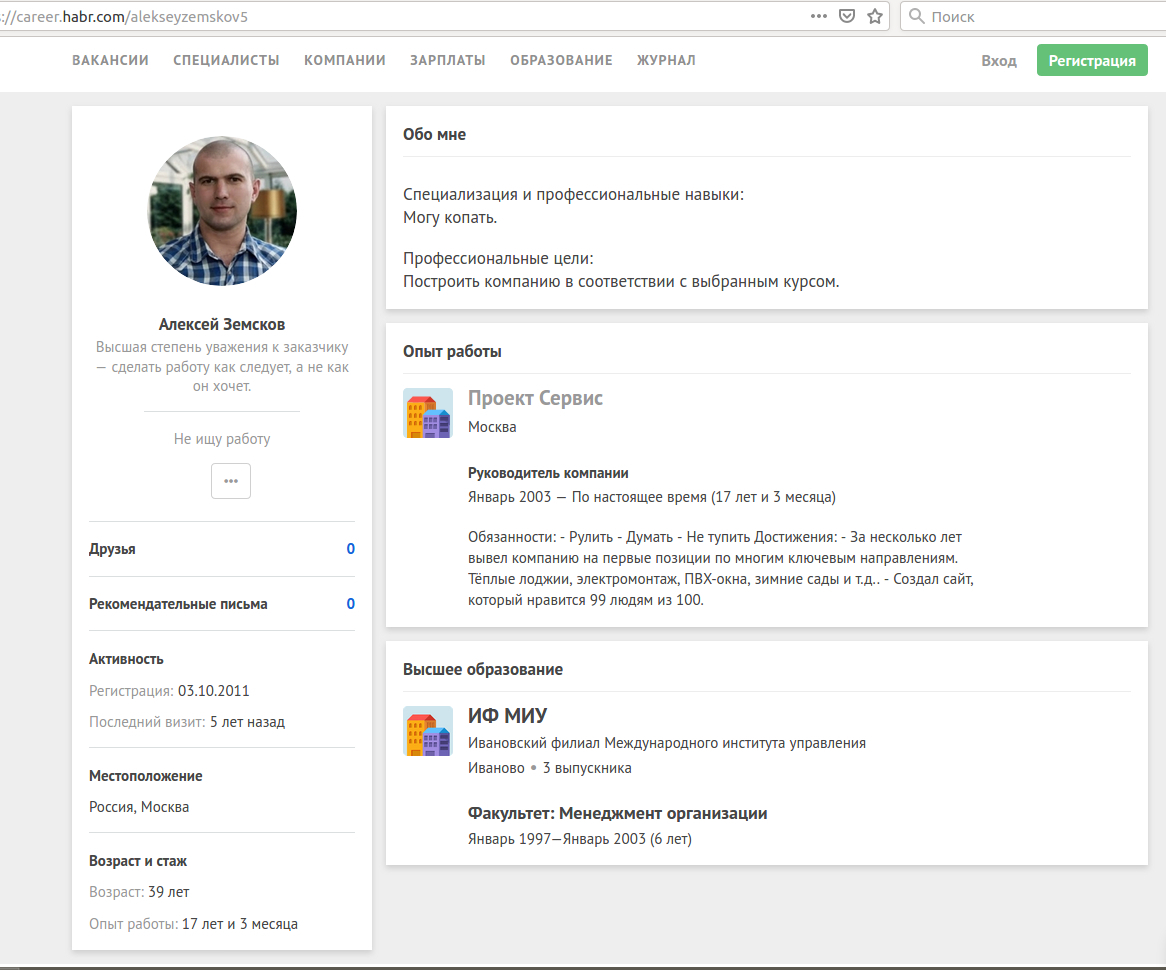Select the Зарплаты navigation item
Viewport: 1166px width, 970px height.
click(x=447, y=60)
